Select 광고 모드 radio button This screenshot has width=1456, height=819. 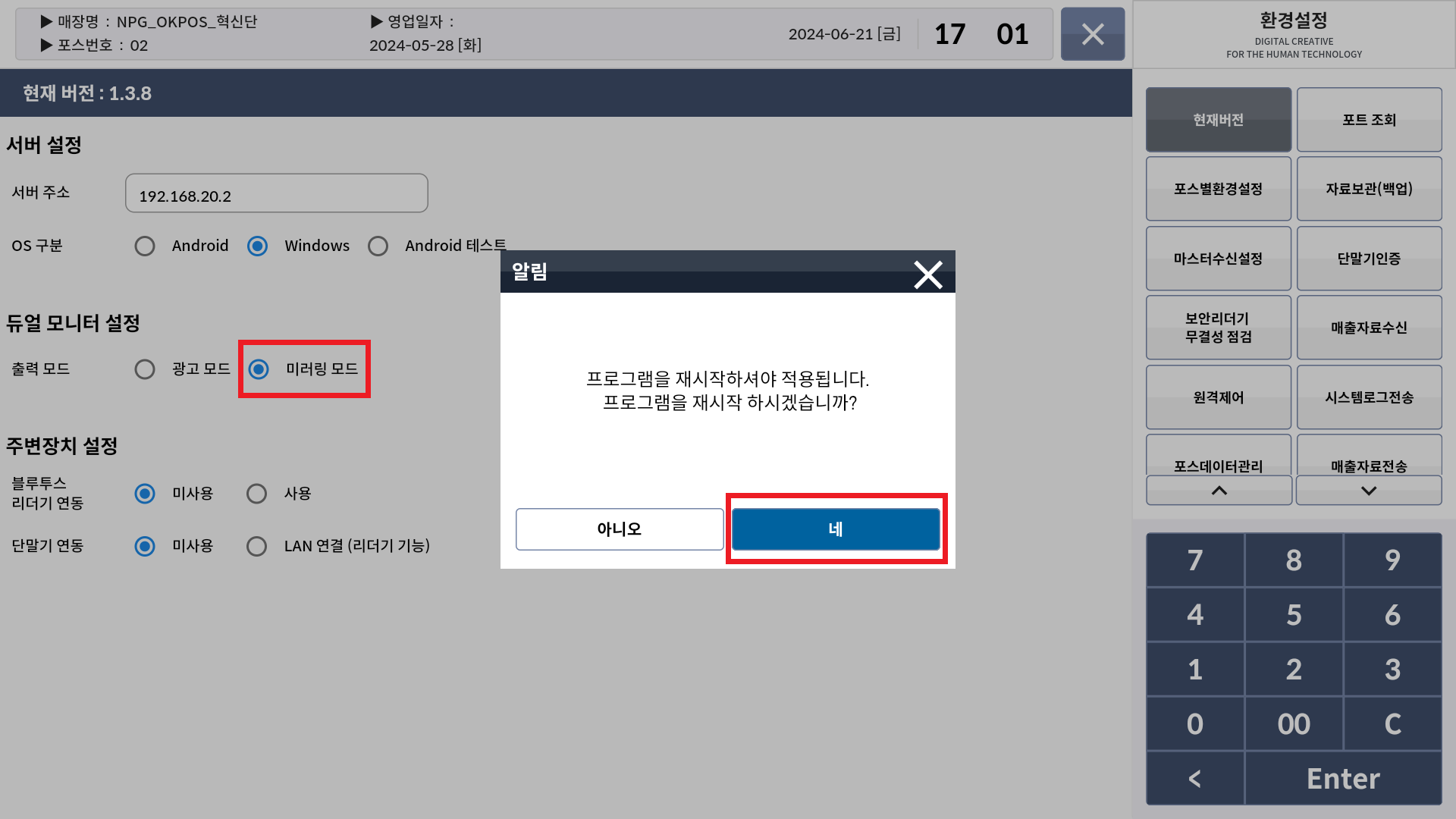point(145,369)
